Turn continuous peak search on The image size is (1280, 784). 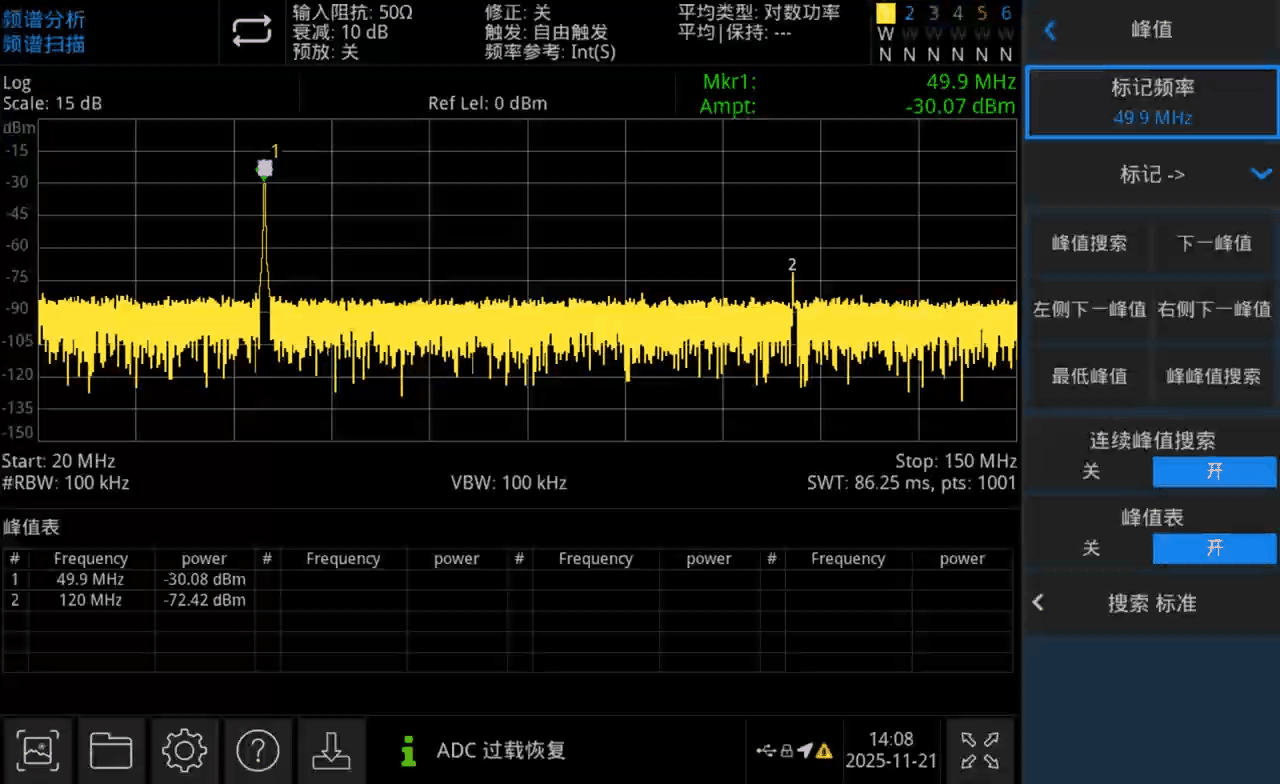point(1214,471)
